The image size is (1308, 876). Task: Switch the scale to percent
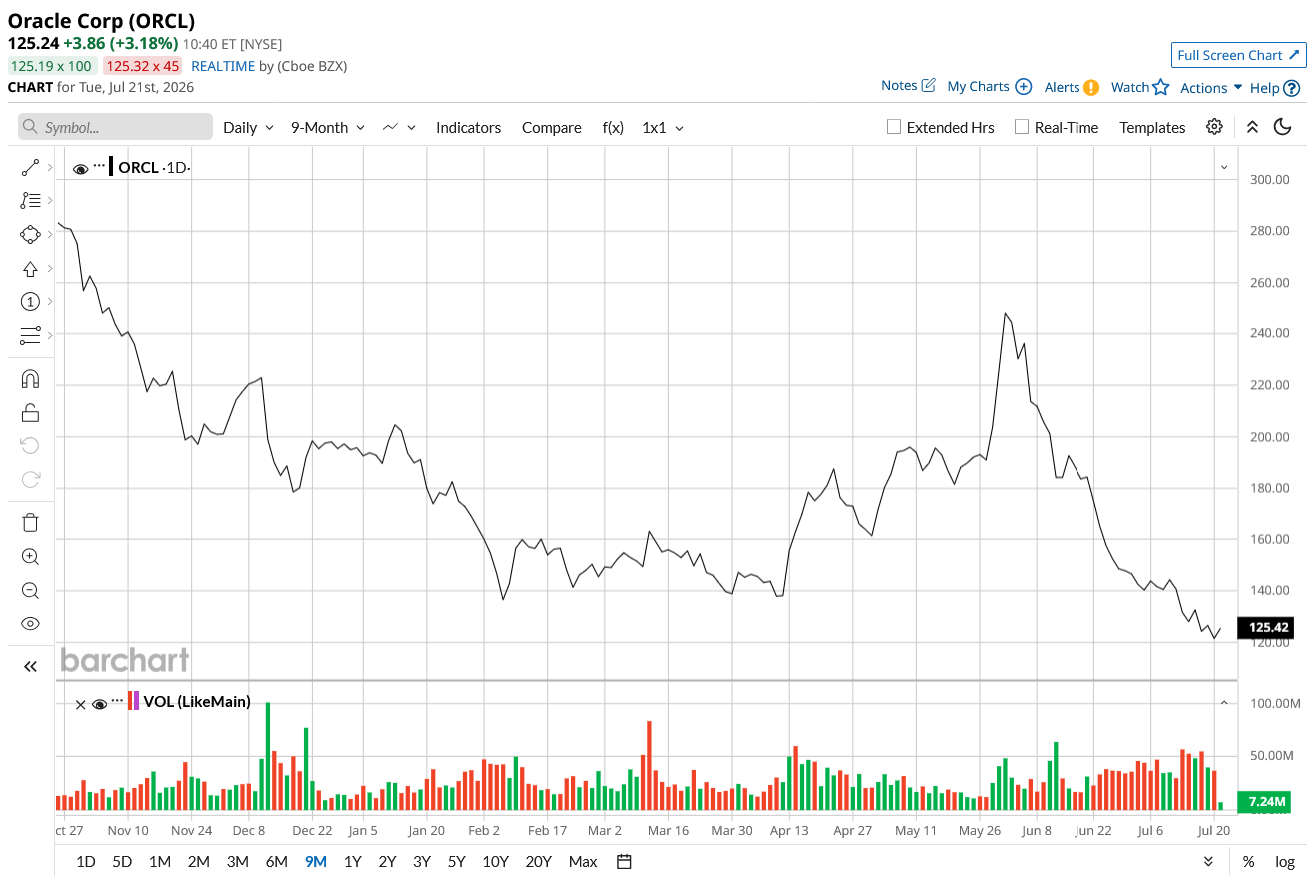(x=1249, y=861)
